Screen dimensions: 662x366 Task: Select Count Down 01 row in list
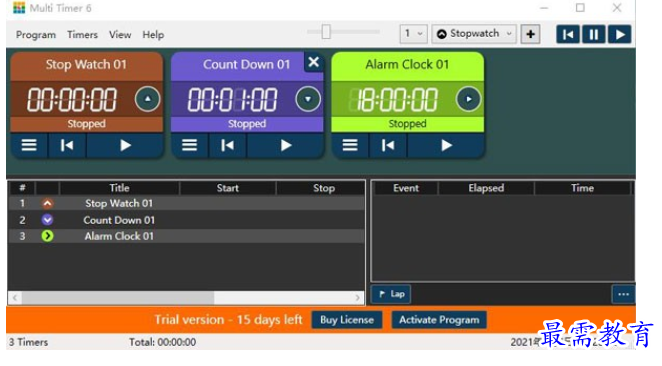[x=186, y=220]
